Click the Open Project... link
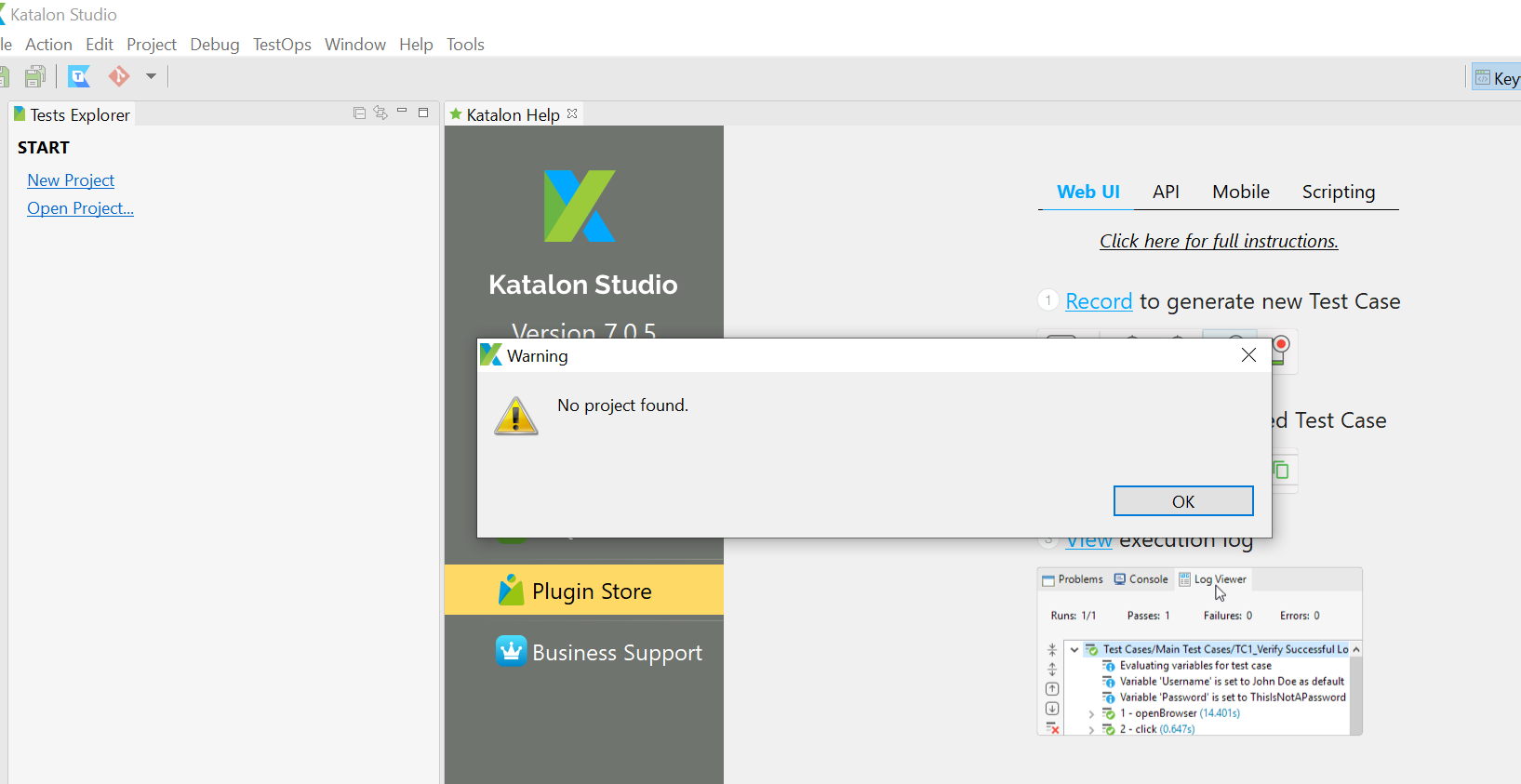Screen dimensions: 1521x784 [80, 208]
